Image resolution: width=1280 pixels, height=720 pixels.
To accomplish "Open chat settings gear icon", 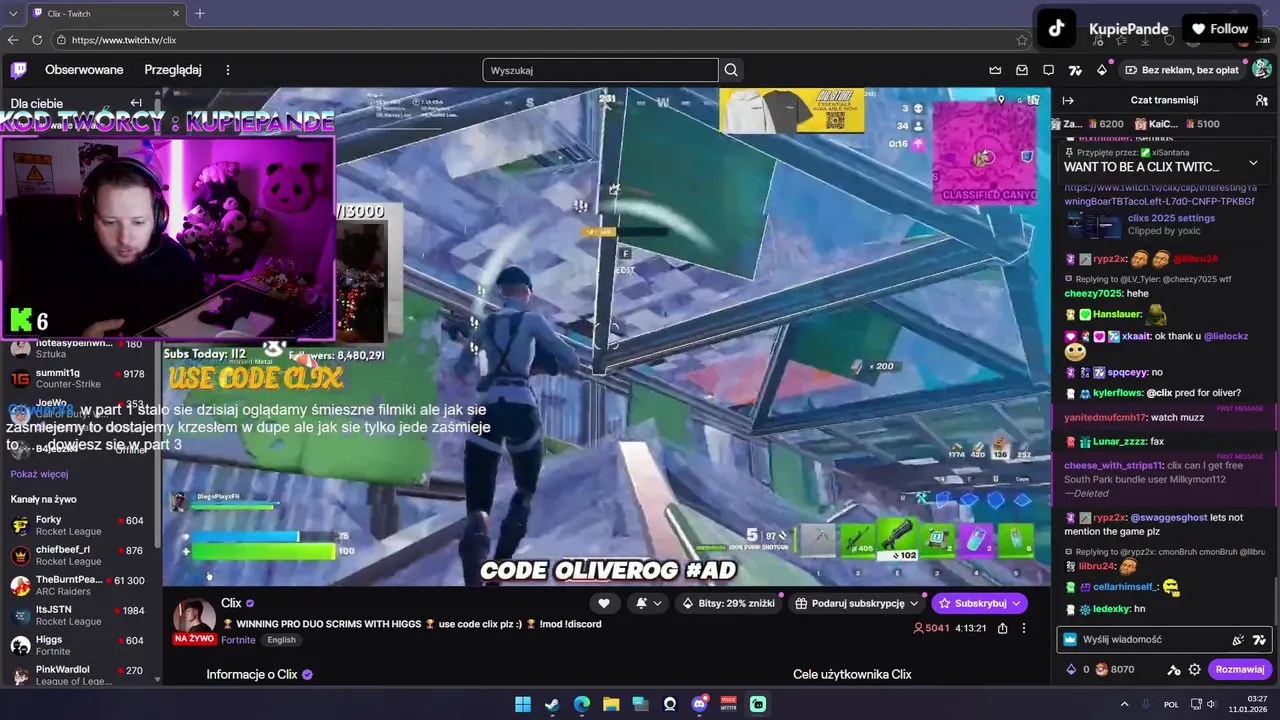I will (x=1193, y=670).
